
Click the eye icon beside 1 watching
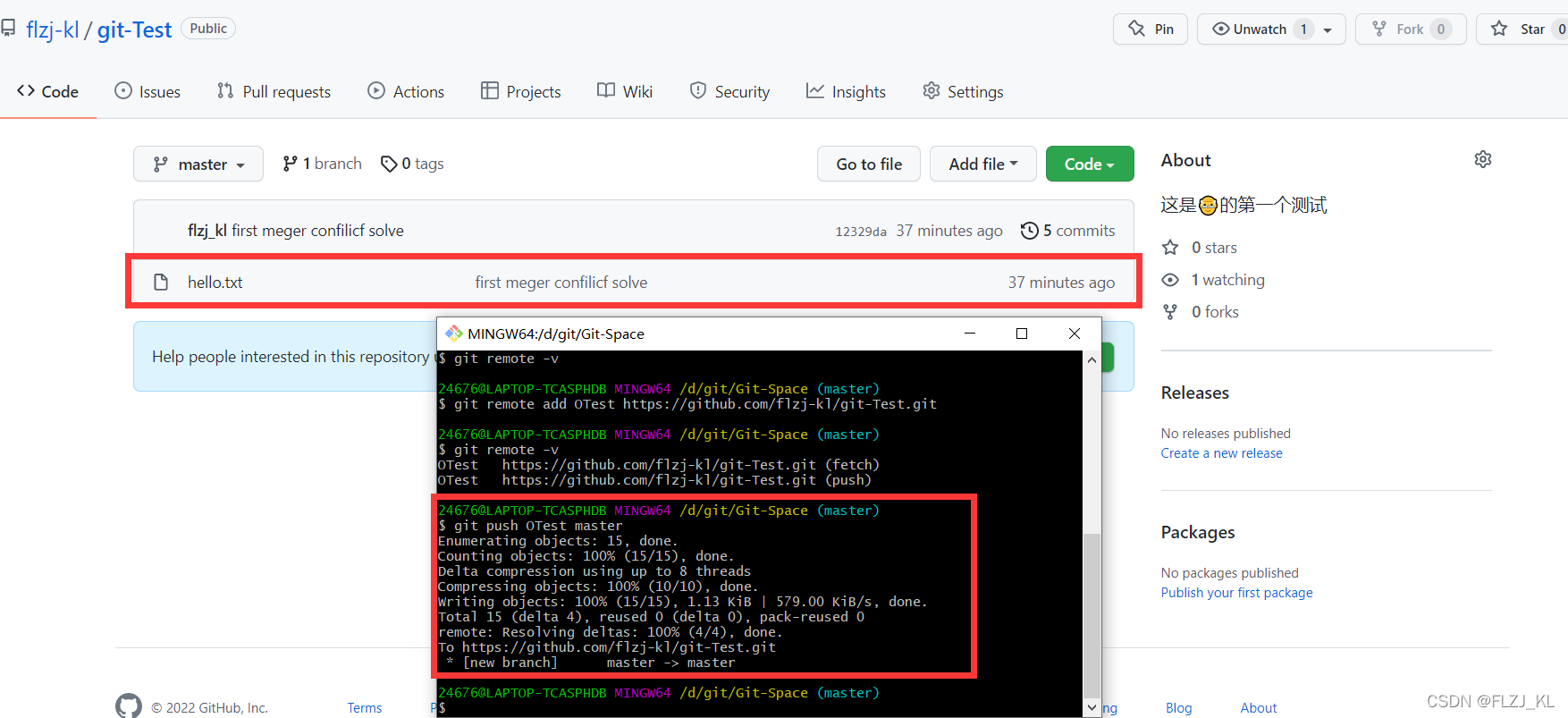tap(1170, 280)
